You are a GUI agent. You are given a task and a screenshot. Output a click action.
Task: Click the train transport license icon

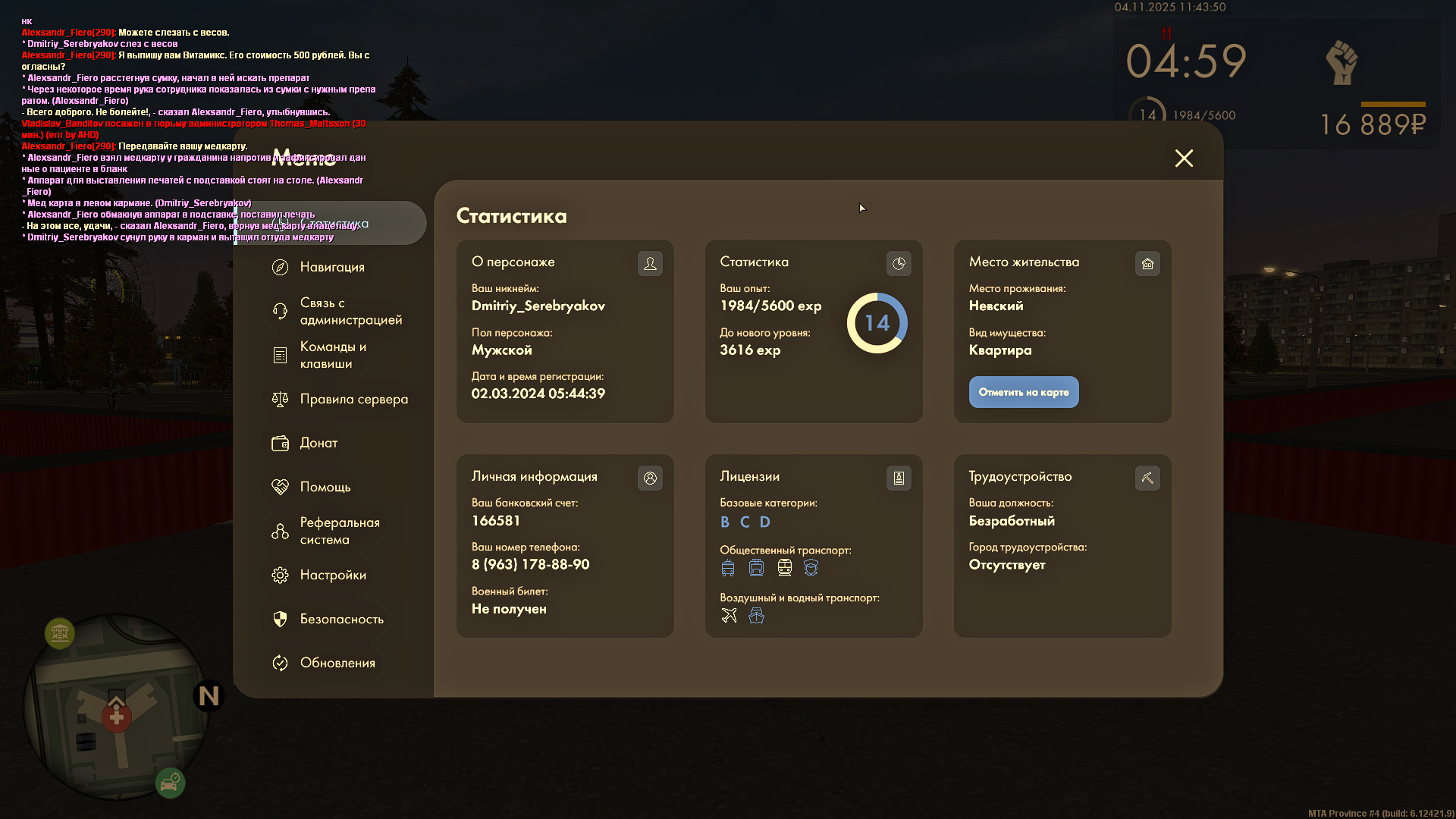coord(785,567)
